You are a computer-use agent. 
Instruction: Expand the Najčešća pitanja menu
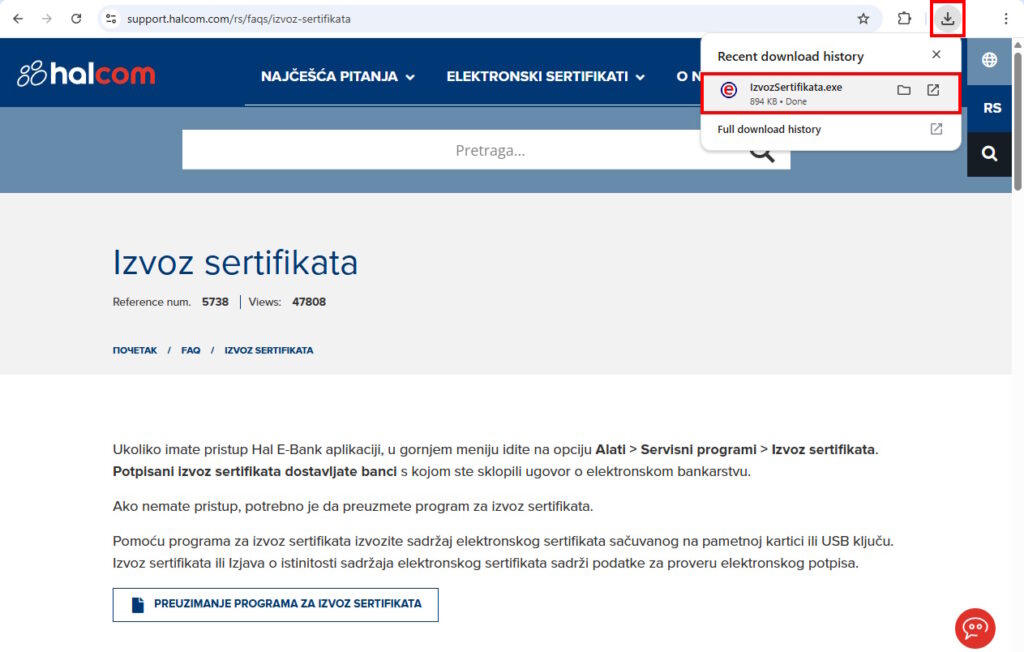click(x=337, y=77)
